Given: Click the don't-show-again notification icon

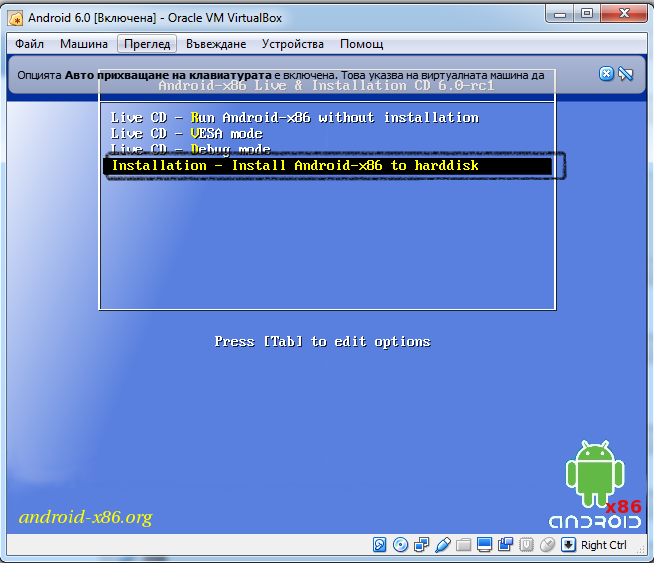Looking at the screenshot, I should [x=626, y=74].
